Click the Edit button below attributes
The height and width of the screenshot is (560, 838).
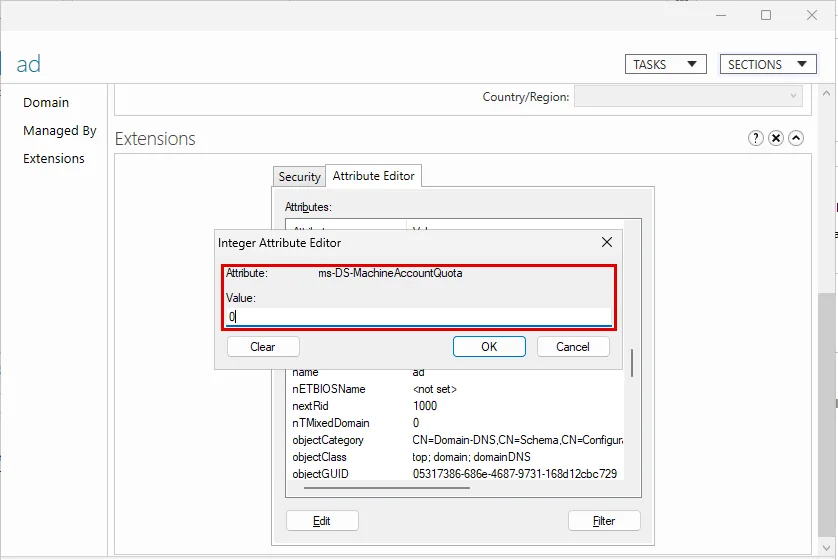coord(322,520)
